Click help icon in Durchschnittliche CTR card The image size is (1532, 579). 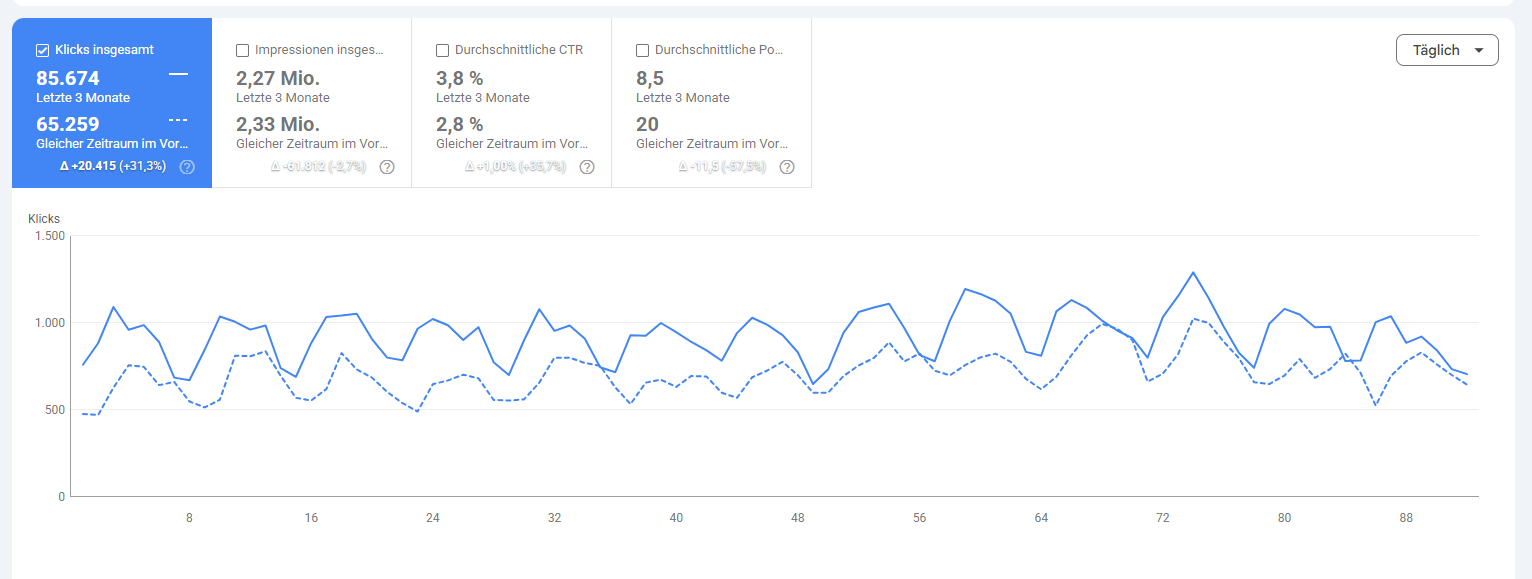(587, 167)
